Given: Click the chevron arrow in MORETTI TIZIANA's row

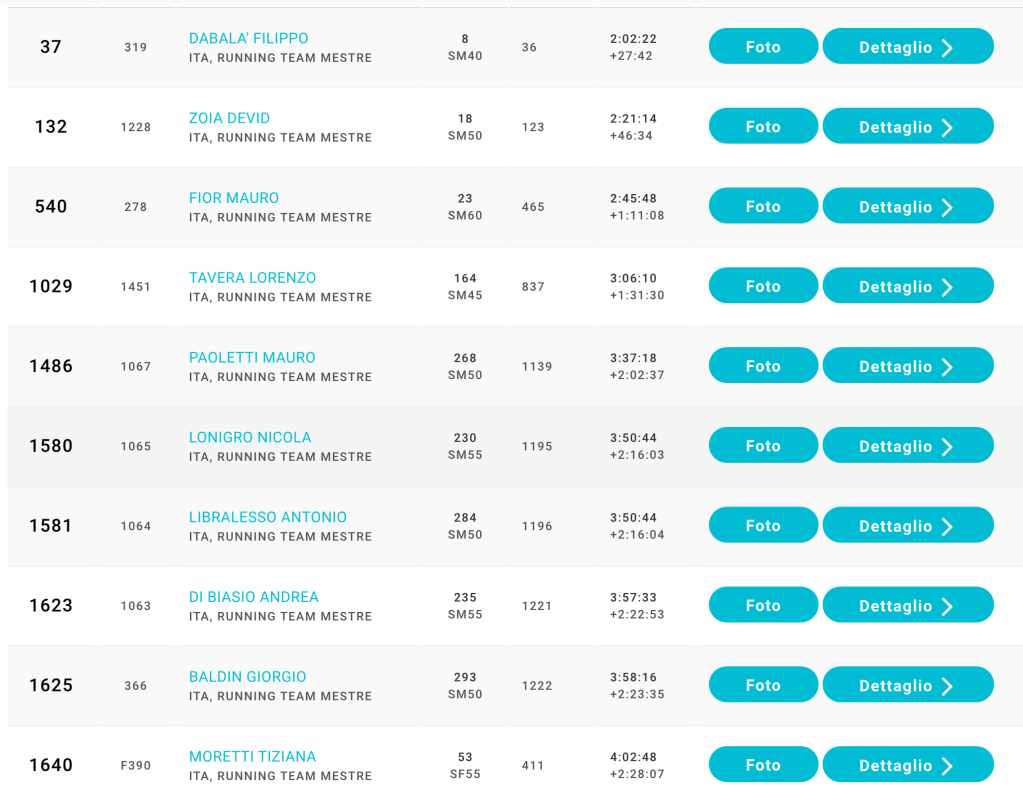Looking at the screenshot, I should tap(947, 766).
